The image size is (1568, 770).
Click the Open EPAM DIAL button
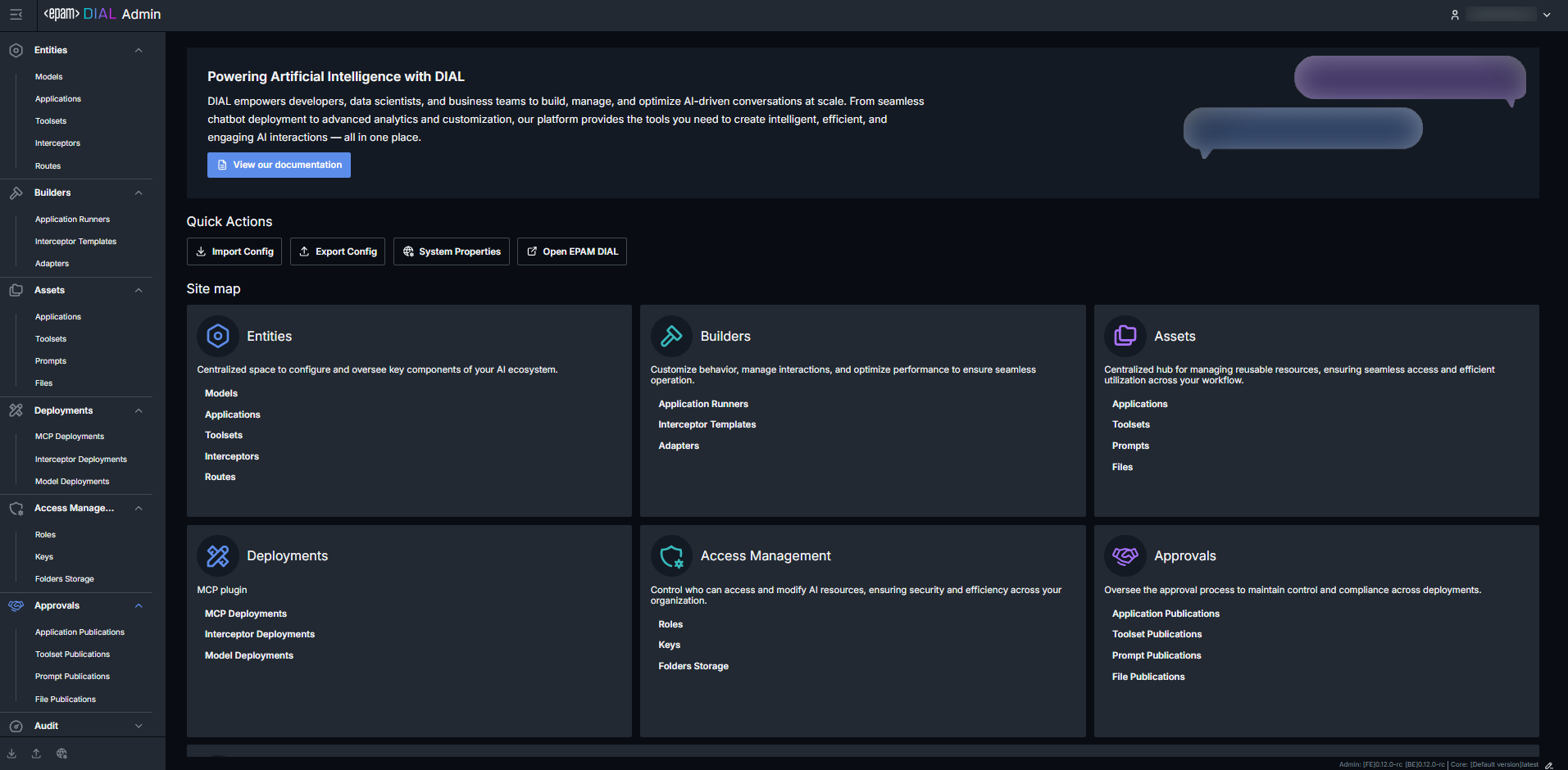click(x=571, y=251)
